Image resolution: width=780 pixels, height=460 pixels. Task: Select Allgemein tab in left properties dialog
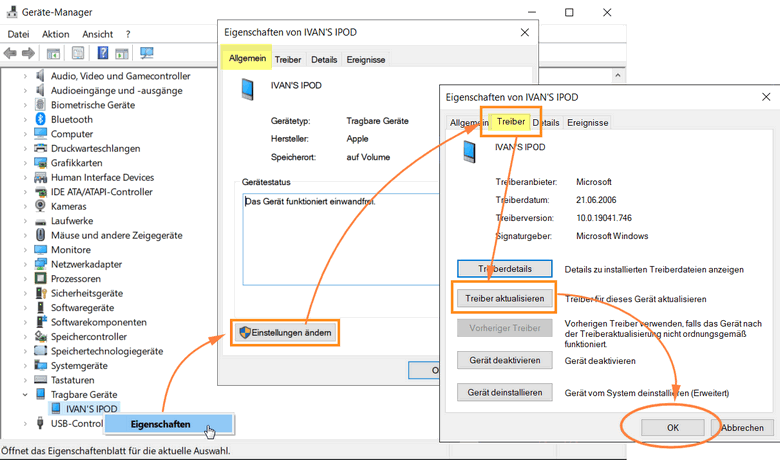coord(247,58)
